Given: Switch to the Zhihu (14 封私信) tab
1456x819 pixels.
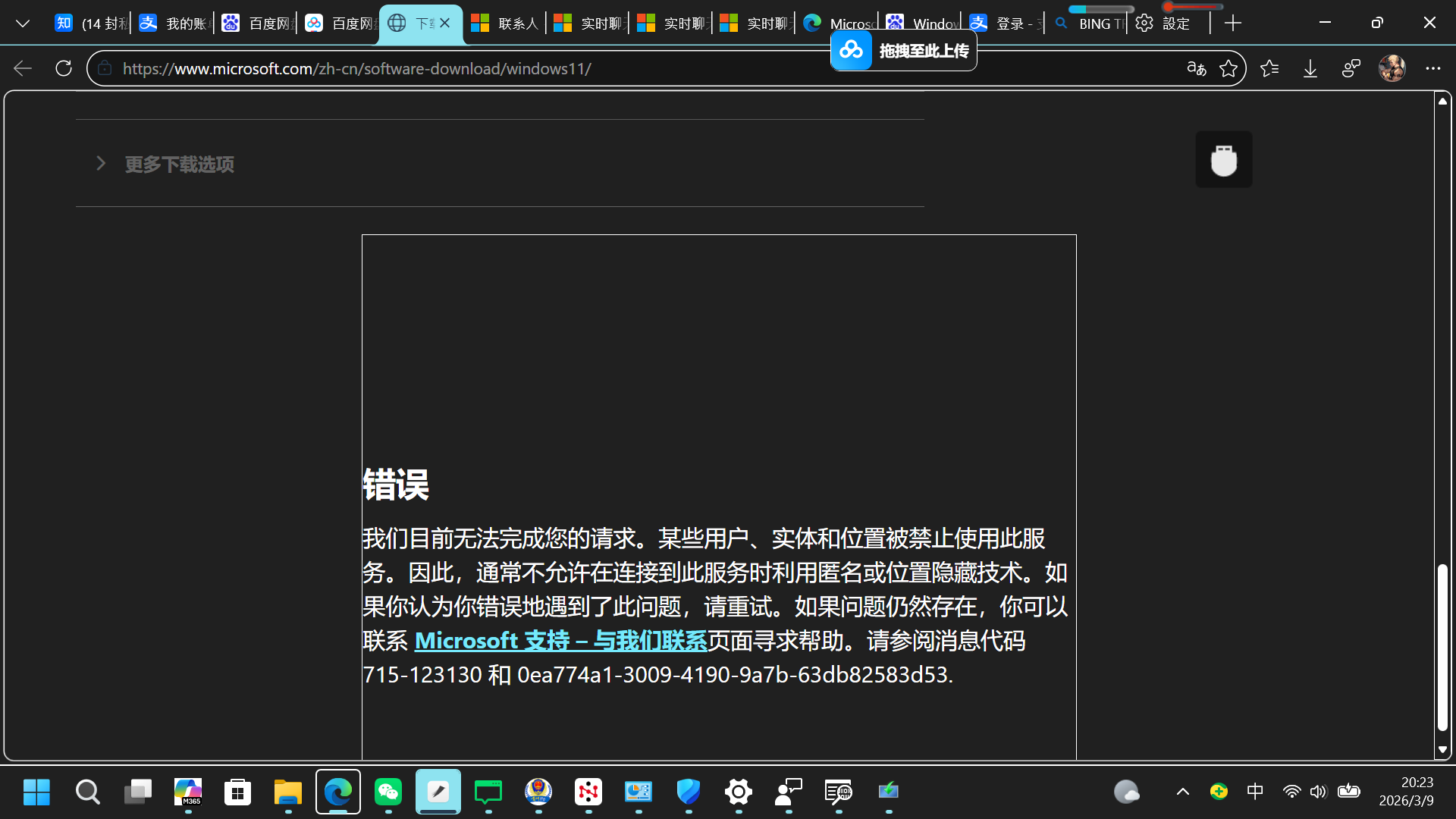Looking at the screenshot, I should tap(91, 24).
